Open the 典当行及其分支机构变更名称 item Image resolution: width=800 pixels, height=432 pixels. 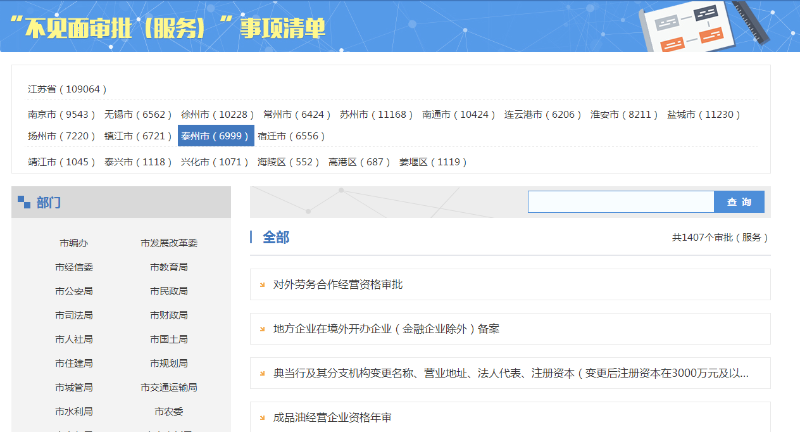510,373
